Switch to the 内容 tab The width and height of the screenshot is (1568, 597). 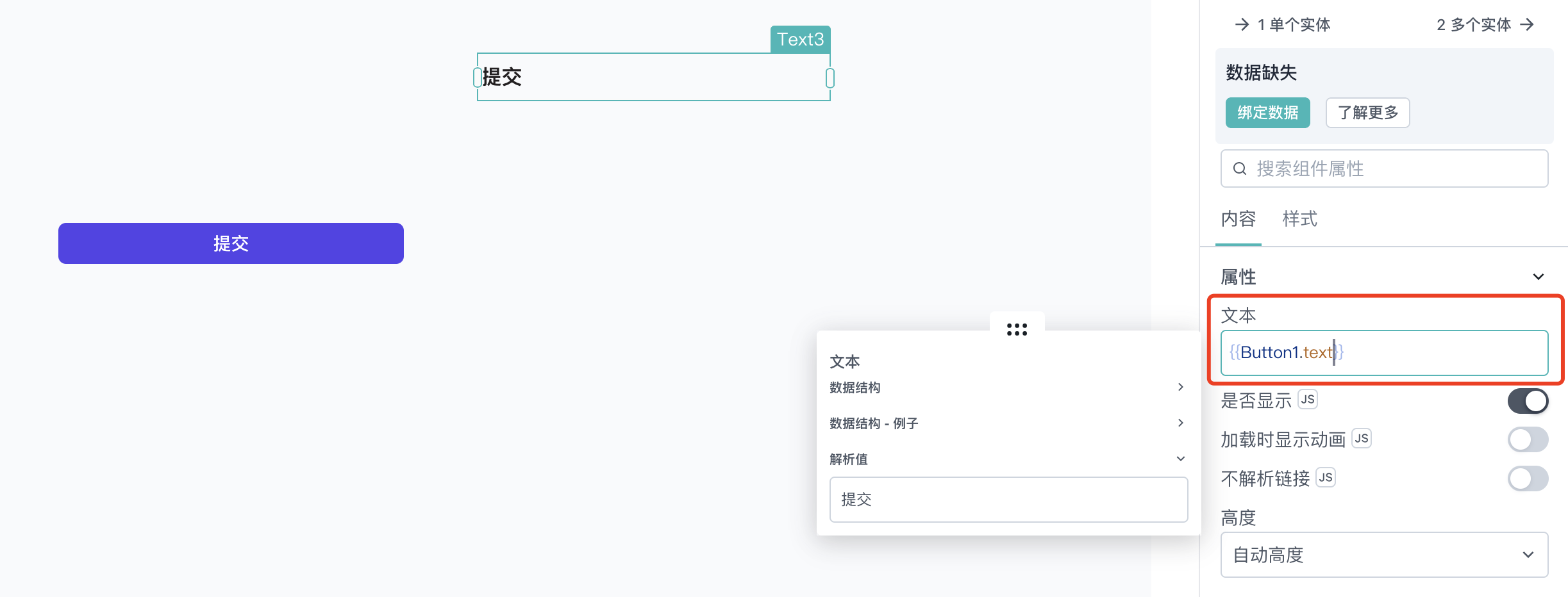coord(1238,219)
